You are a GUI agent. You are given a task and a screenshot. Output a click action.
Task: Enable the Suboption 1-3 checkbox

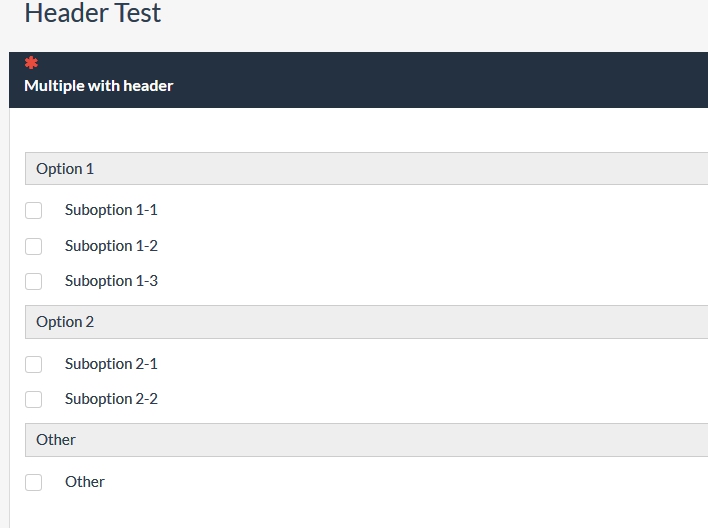click(x=34, y=281)
